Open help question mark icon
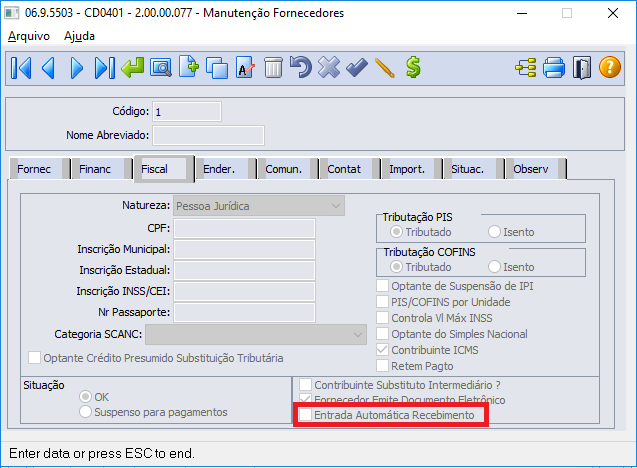637x468 pixels. [609, 67]
